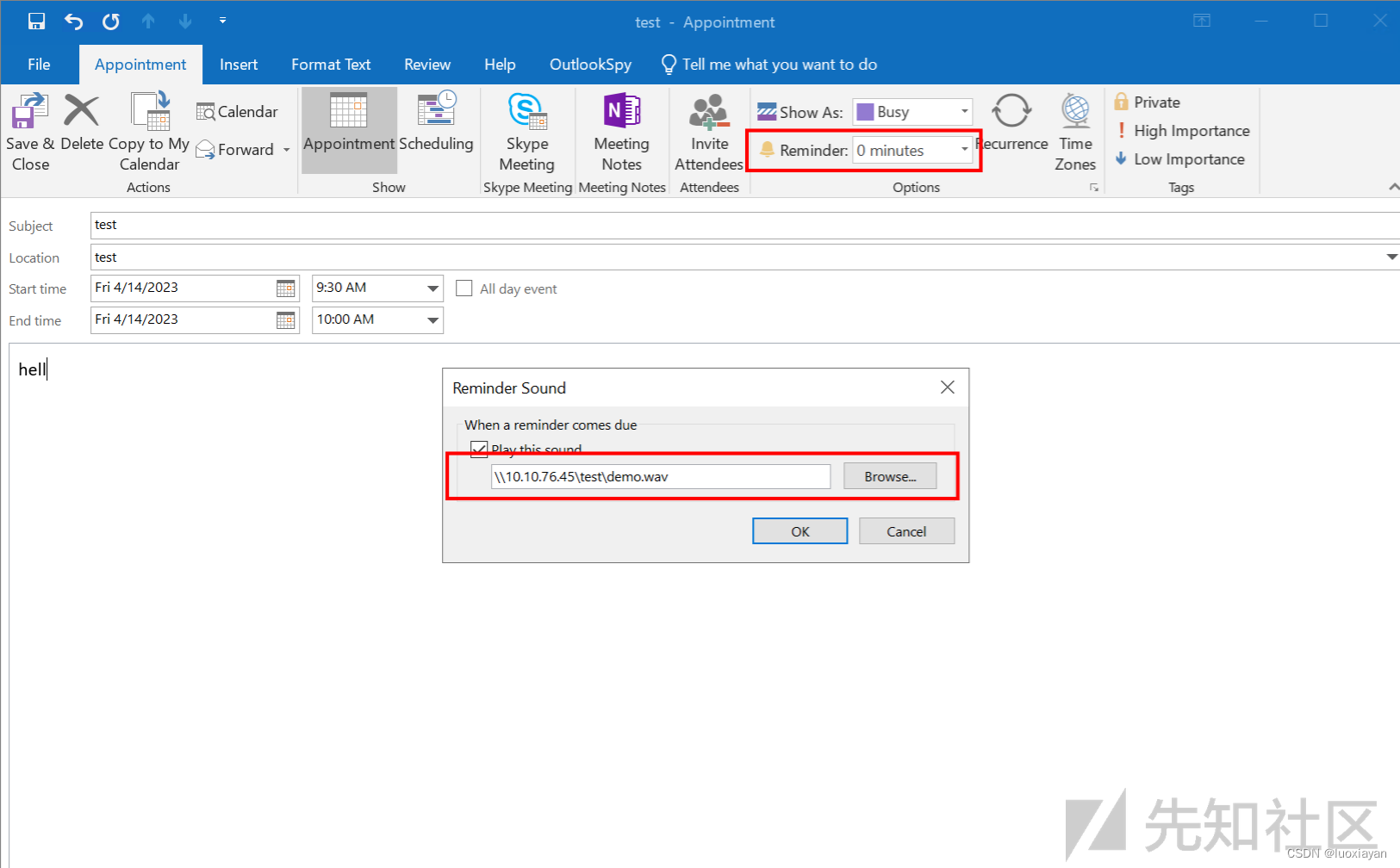Switch to the Insert tab
The height and width of the screenshot is (868, 1400).
[x=239, y=65]
